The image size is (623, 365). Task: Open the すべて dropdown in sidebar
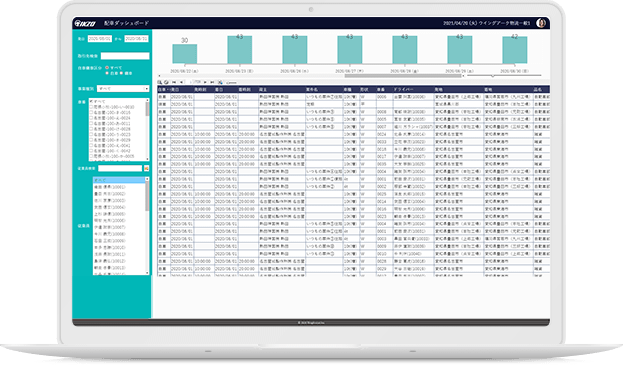point(123,89)
